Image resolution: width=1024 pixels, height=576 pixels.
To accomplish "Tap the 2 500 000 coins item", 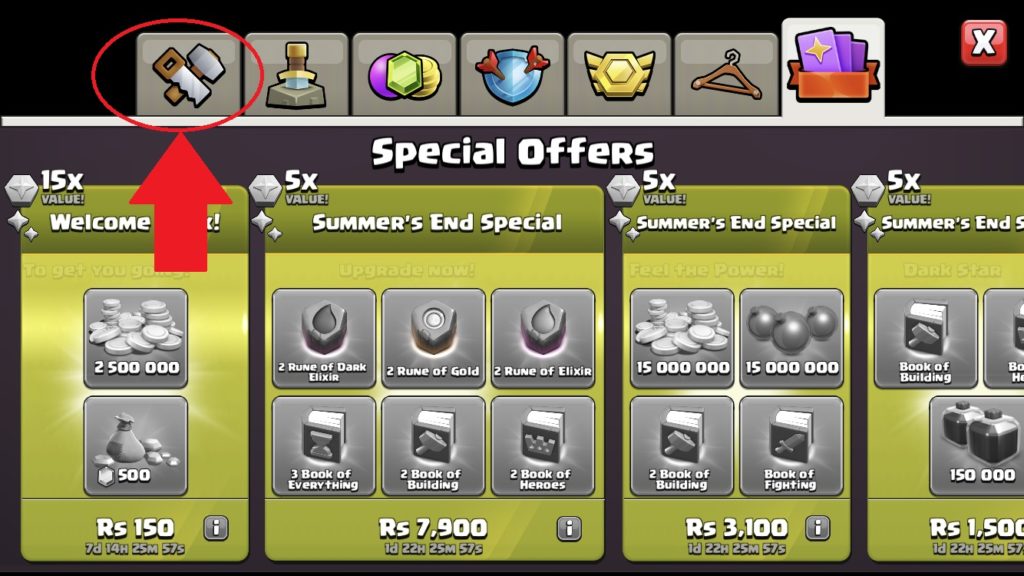I will (136, 338).
